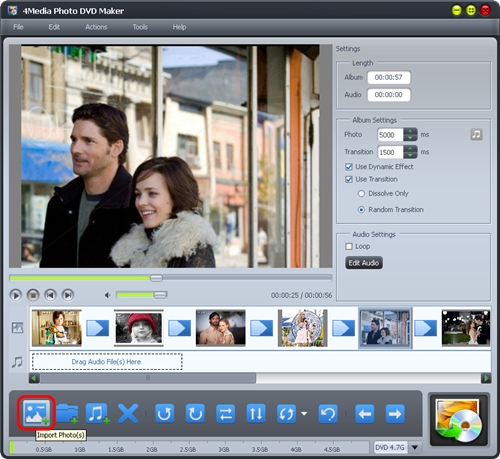
Task: Click the Album length field showing 00:00:57
Action: coord(389,77)
